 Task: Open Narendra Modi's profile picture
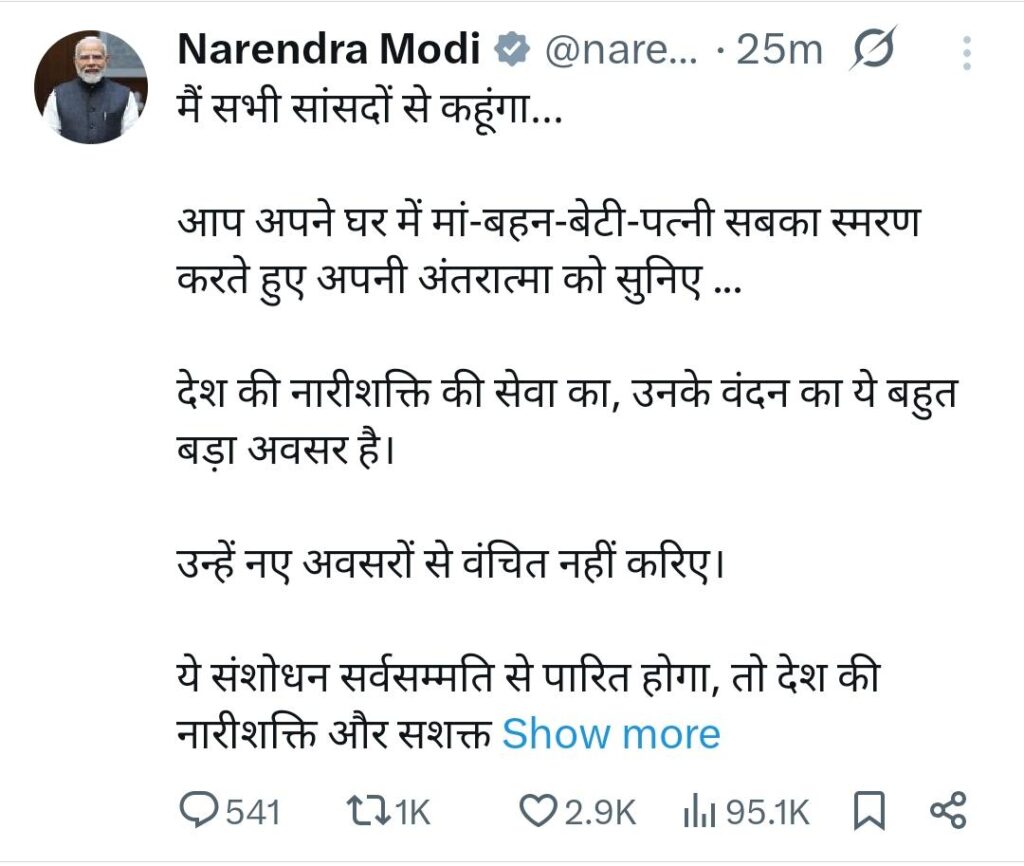pyautogui.click(x=92, y=89)
